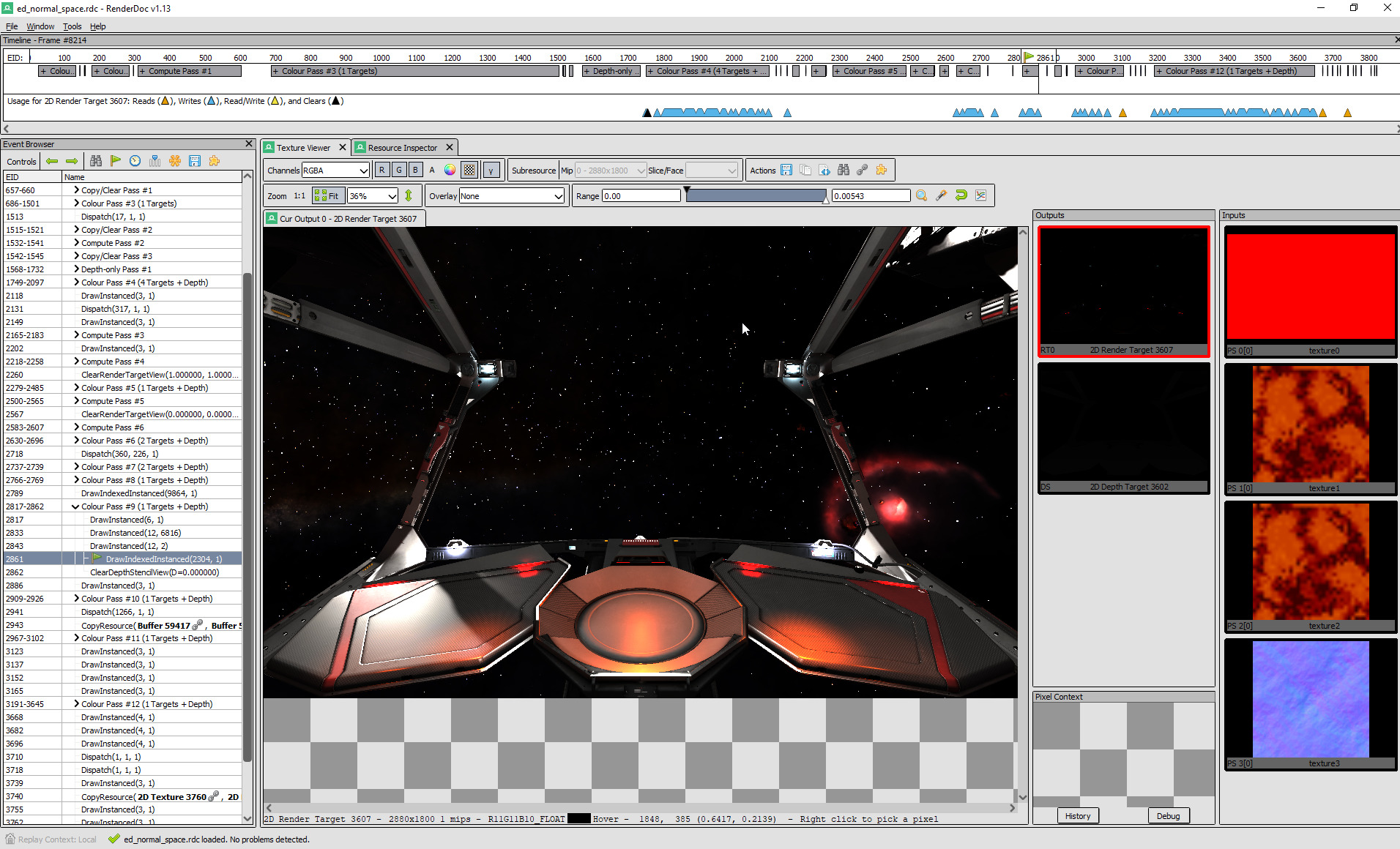This screenshot has width=1400, height=849.
Task: Toggle the B blue channel button
Action: click(x=416, y=170)
